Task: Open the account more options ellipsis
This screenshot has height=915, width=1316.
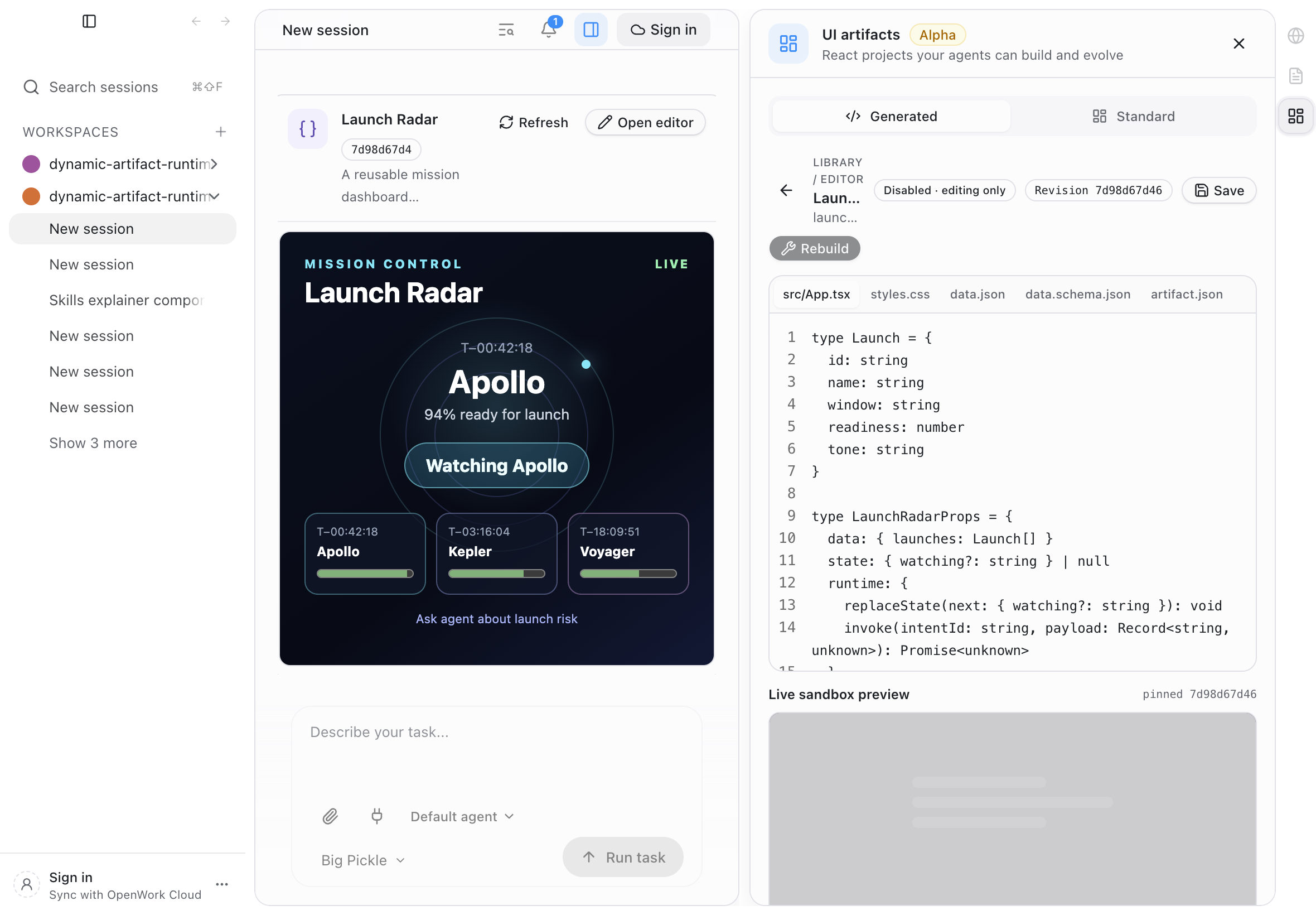Action: 222,885
